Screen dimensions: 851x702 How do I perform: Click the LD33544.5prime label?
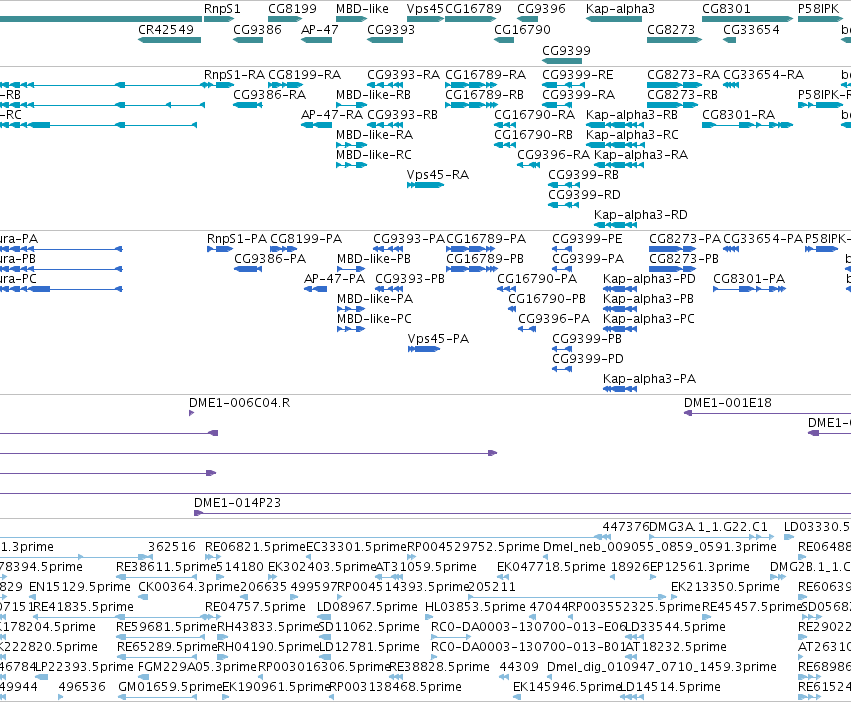[676, 627]
